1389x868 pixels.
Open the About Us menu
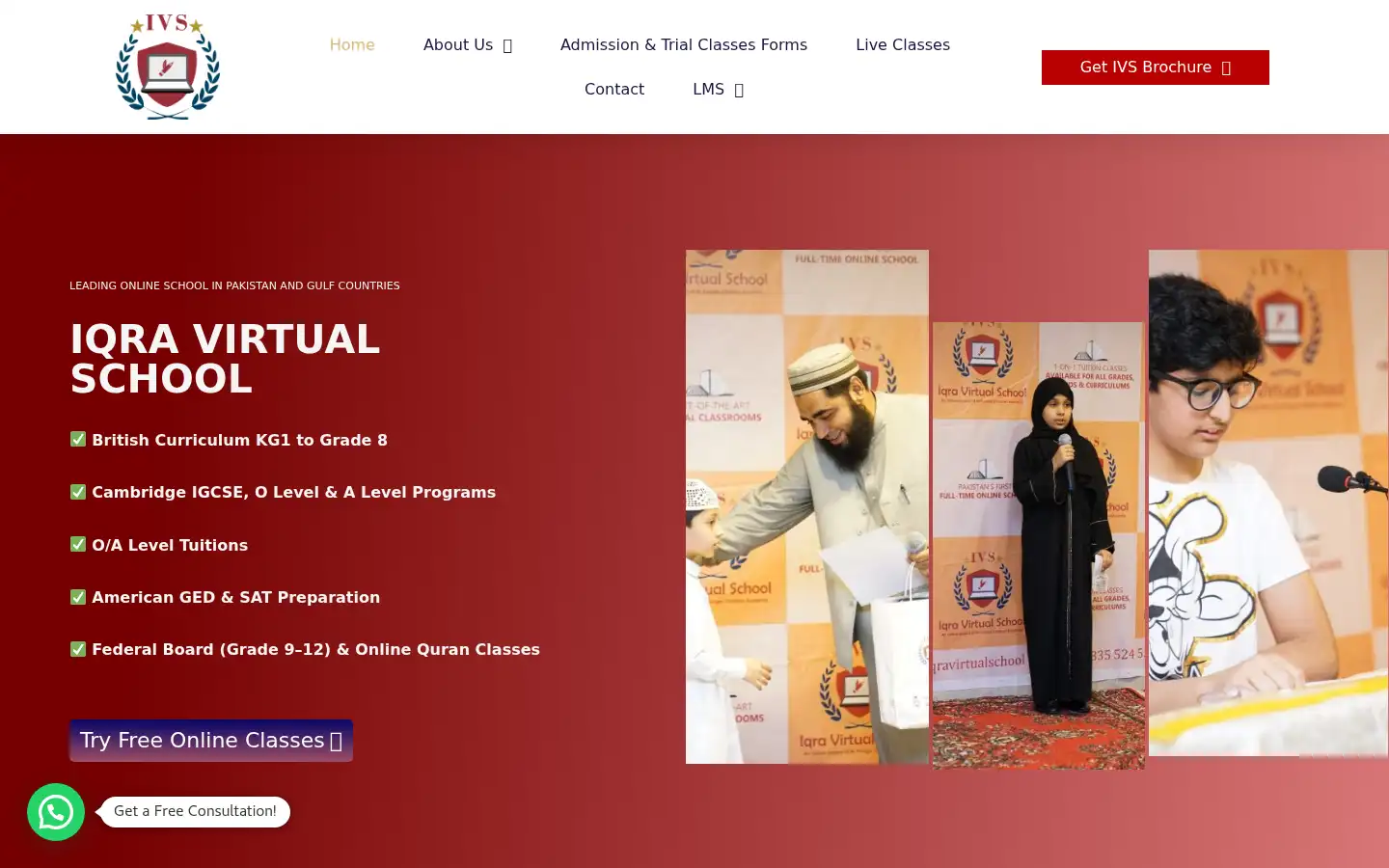point(458,44)
